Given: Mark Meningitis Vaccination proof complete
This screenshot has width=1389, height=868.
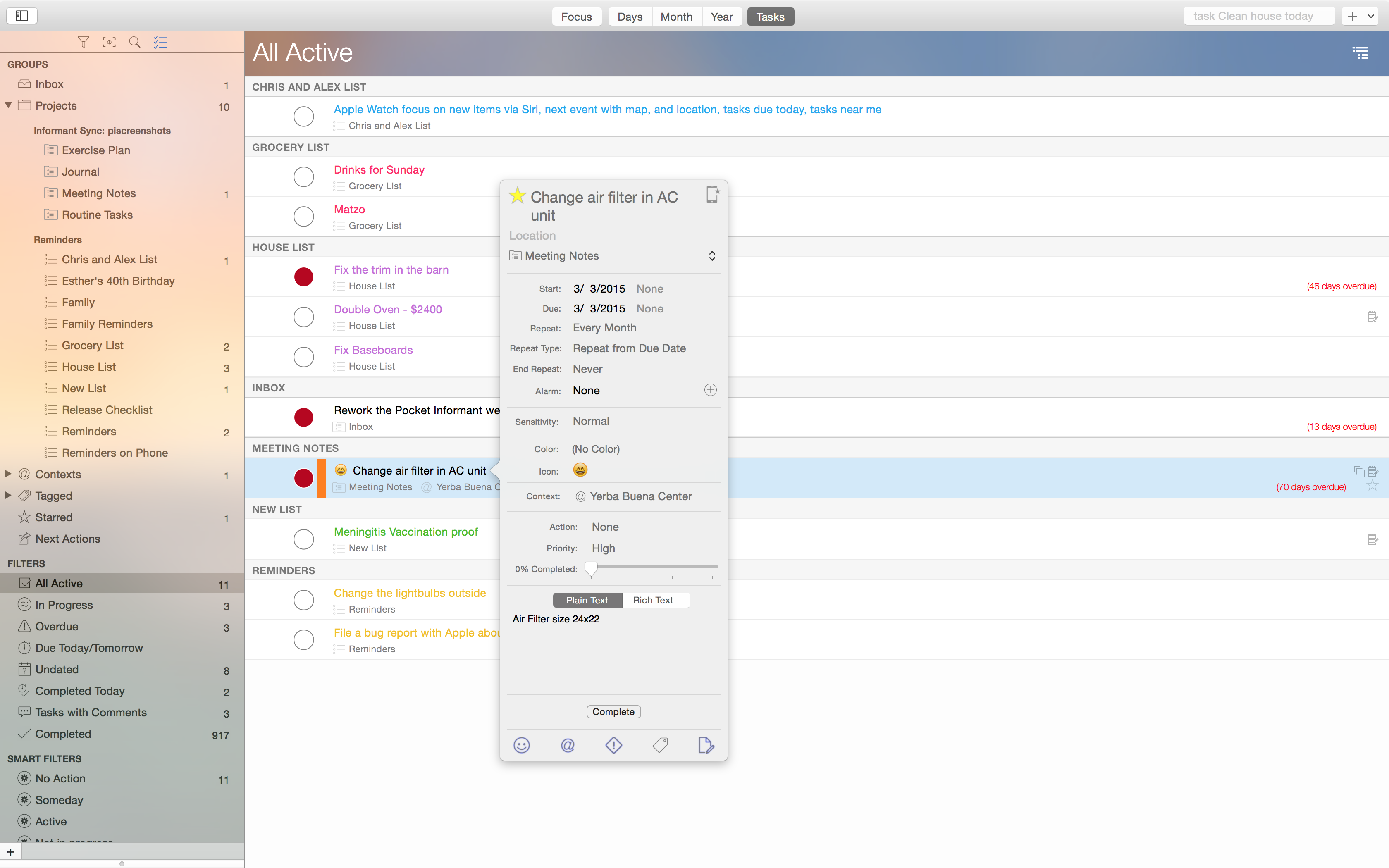Looking at the screenshot, I should 303,539.
